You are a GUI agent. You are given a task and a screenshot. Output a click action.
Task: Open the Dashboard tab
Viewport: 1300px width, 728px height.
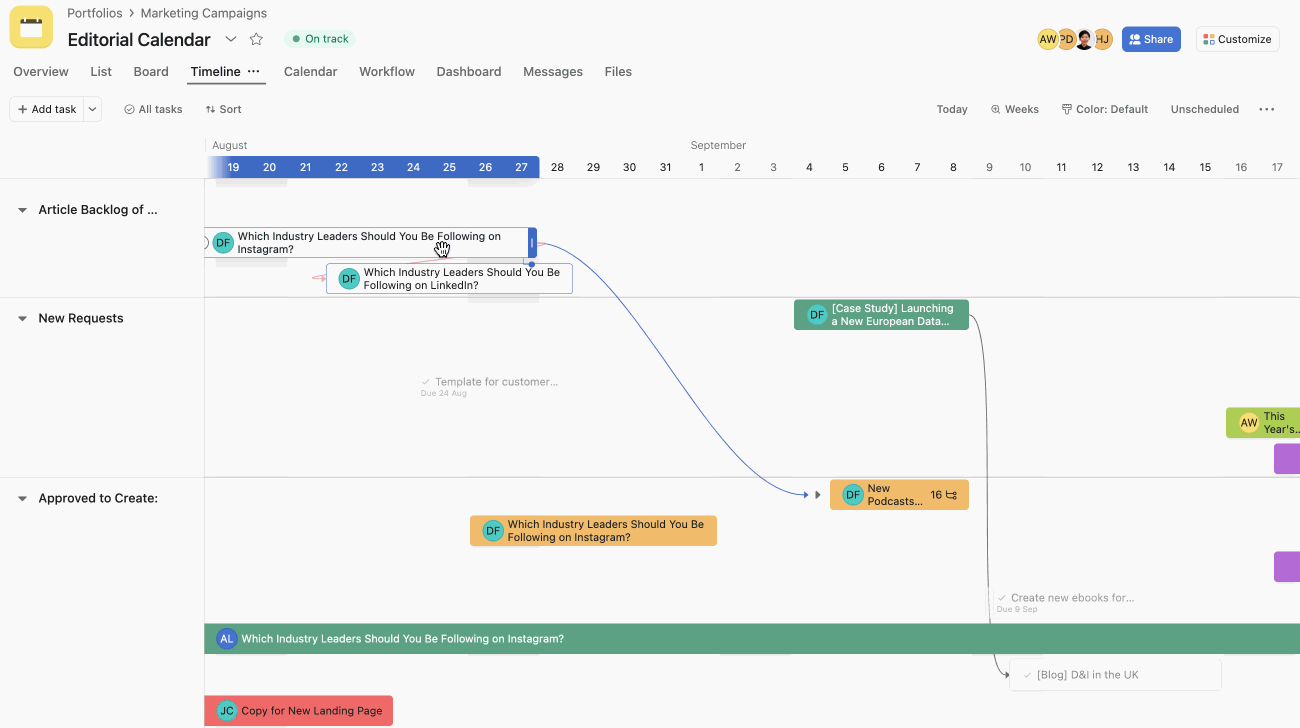468,72
